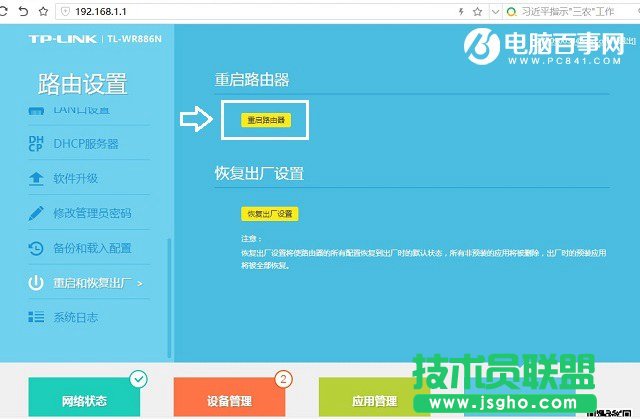Click the clock-restore icon for 备份和载入配置
Viewport: 640px width, 419px height.
tap(36, 248)
